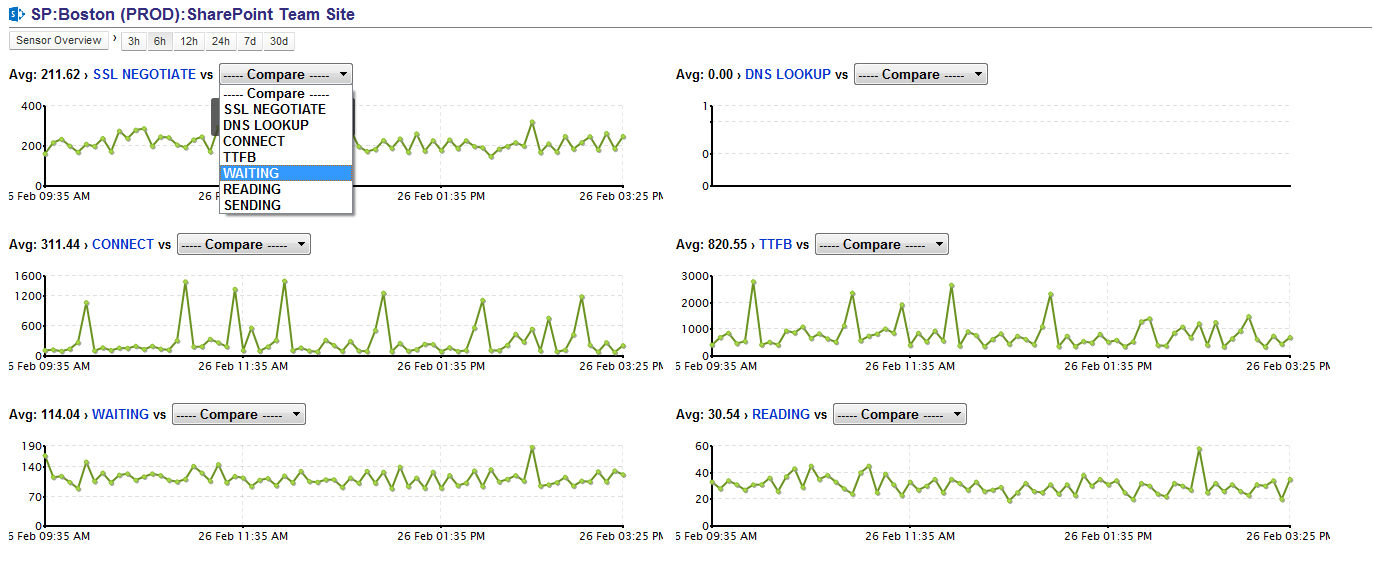This screenshot has width=1373, height=562.
Task: Select the 6h time range
Action: tap(160, 41)
